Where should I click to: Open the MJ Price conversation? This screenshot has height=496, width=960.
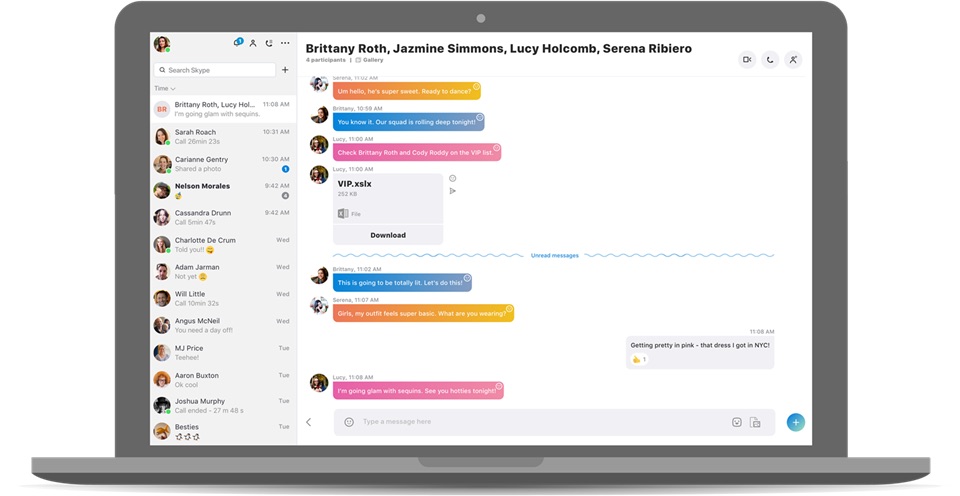tap(223, 352)
